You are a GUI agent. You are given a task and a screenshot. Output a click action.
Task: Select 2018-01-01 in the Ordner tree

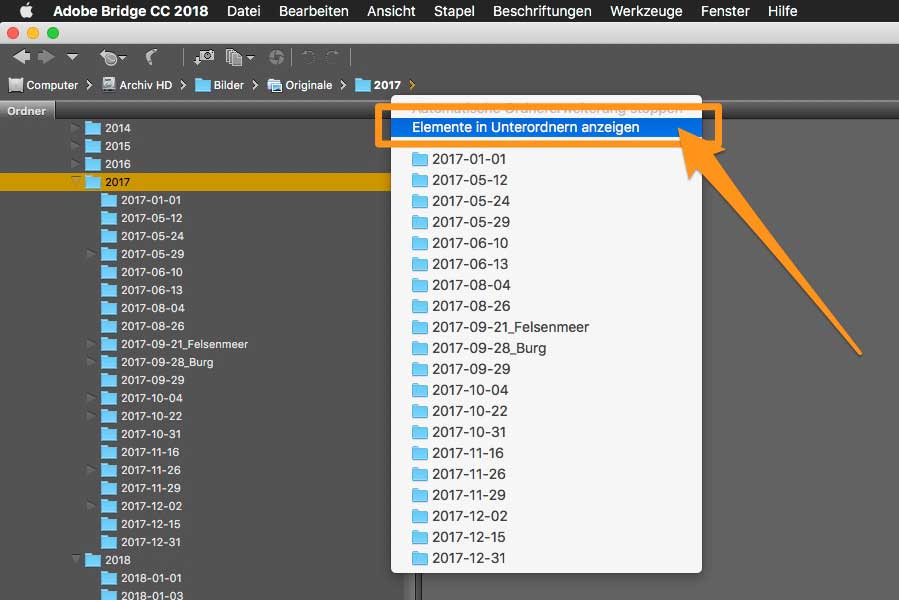141,578
